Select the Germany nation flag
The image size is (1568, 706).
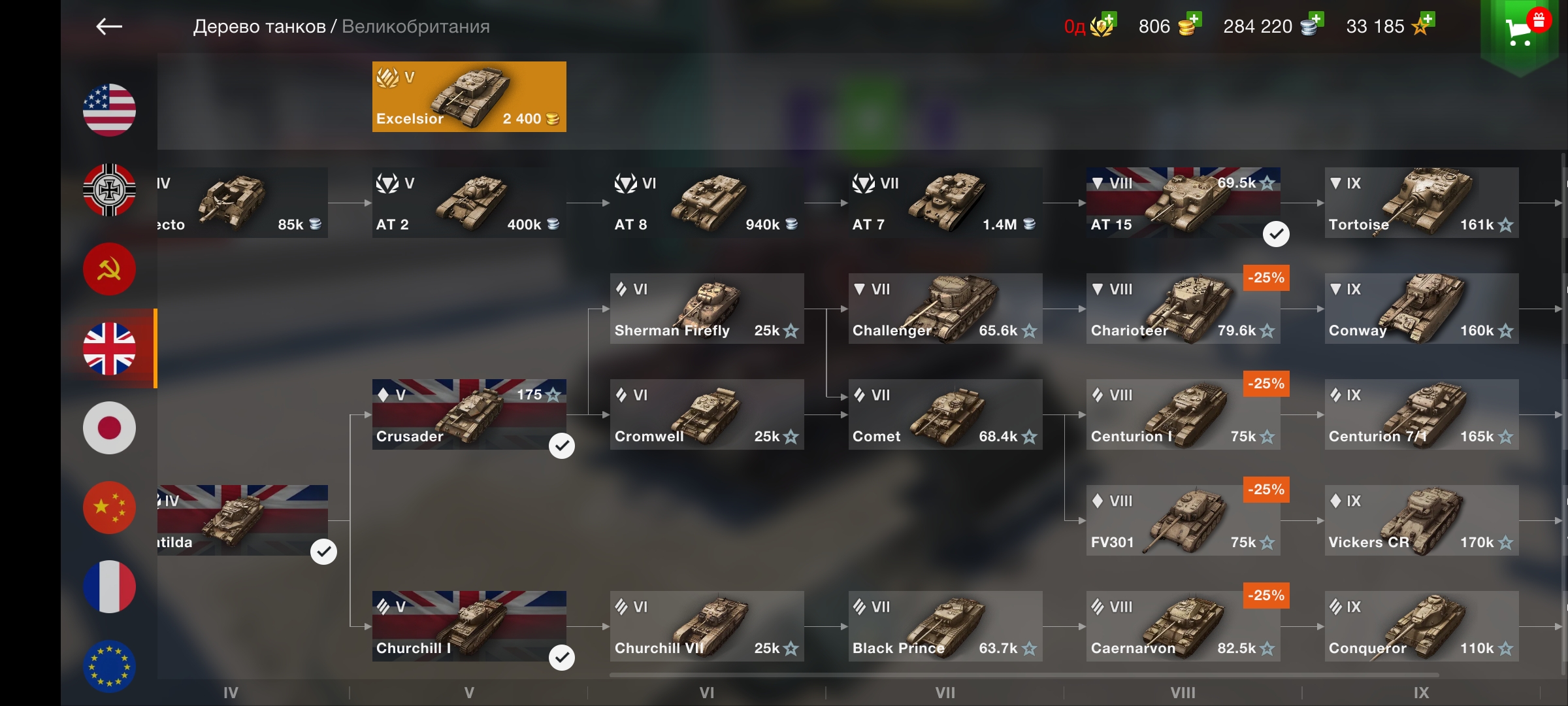point(109,190)
